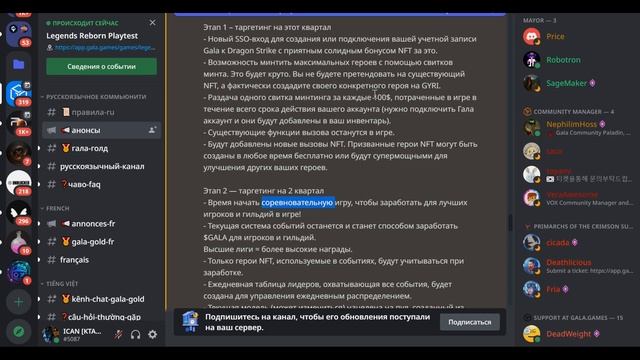Open pink potion server icon

[x=19, y=242]
